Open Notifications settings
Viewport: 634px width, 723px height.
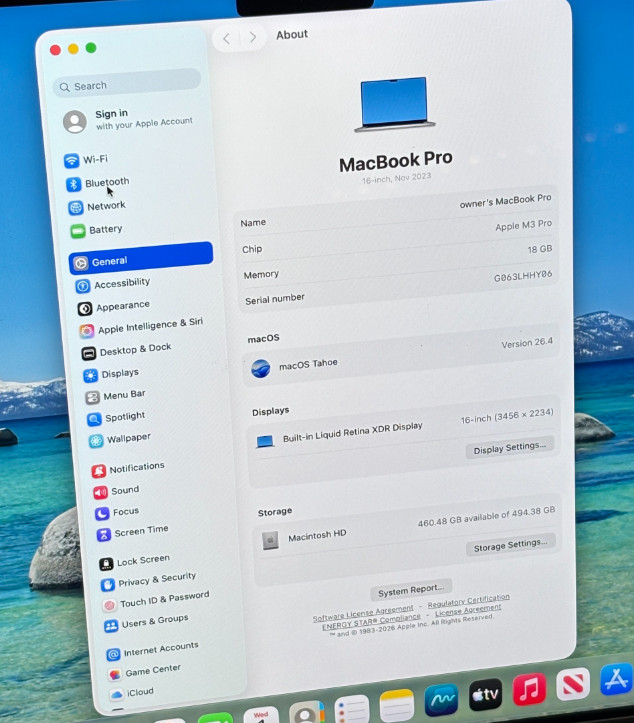tap(128, 468)
